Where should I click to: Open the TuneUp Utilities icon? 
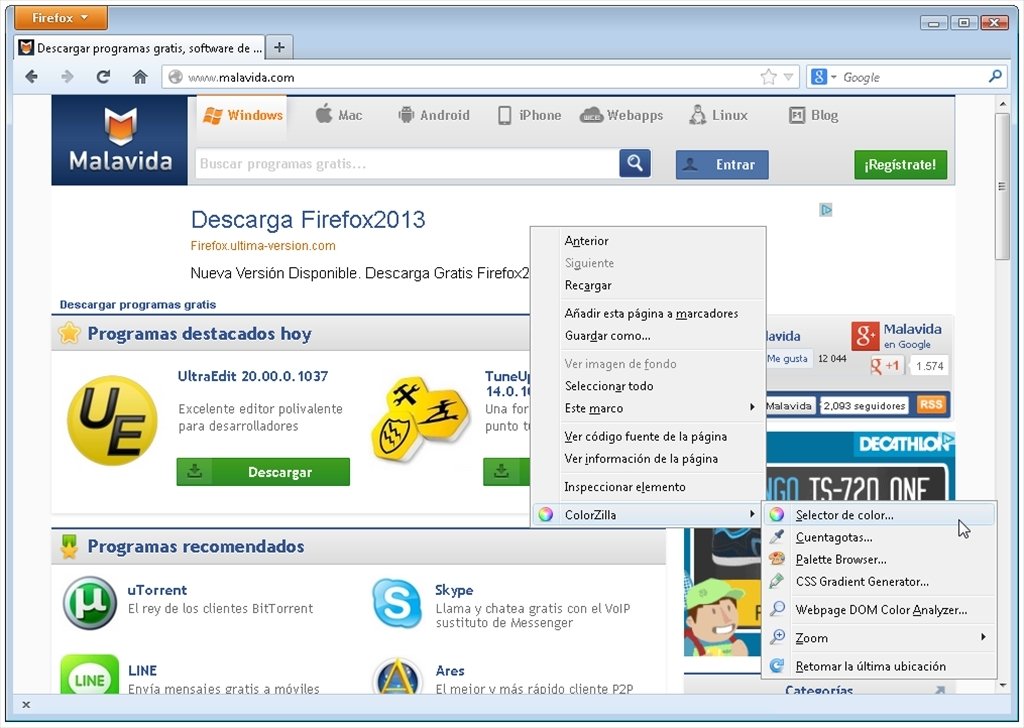coord(419,419)
